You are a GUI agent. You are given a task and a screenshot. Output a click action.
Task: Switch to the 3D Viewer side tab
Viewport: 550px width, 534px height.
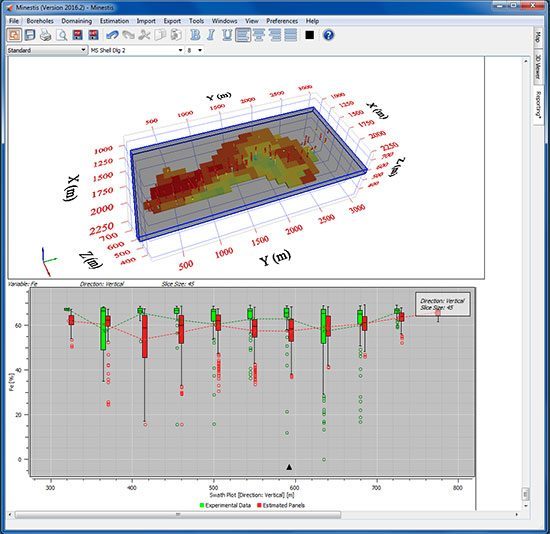point(537,67)
